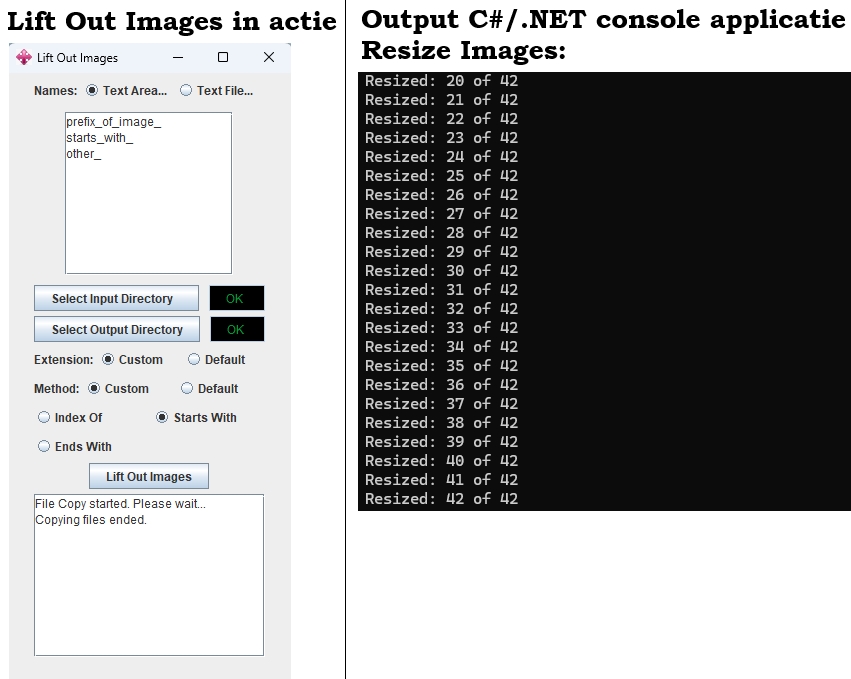Choose Default for Extension

[217, 360]
